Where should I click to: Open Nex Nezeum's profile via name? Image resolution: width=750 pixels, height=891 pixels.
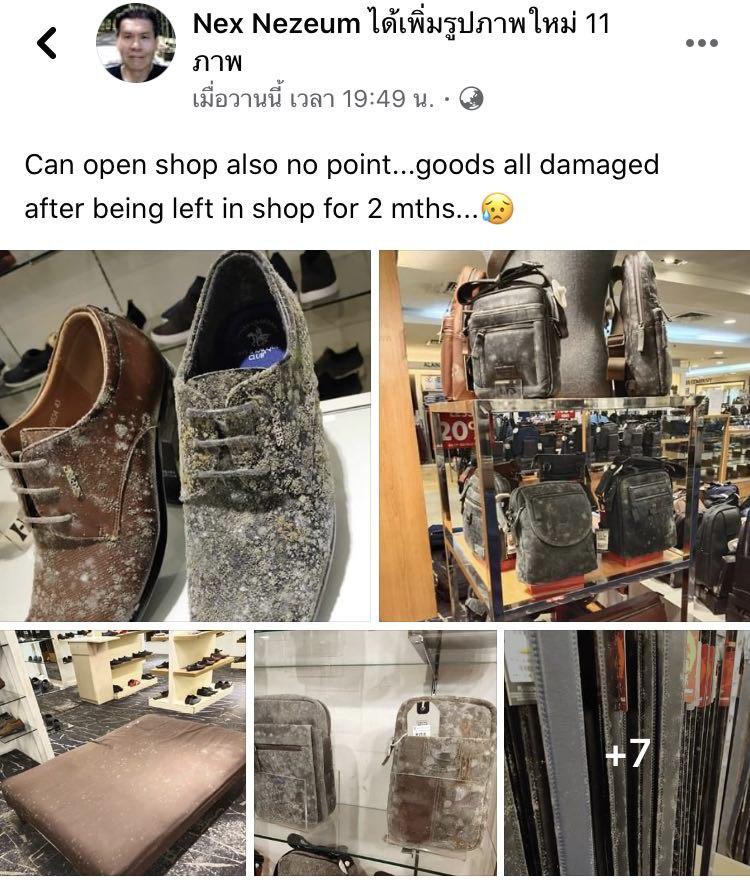click(x=277, y=24)
